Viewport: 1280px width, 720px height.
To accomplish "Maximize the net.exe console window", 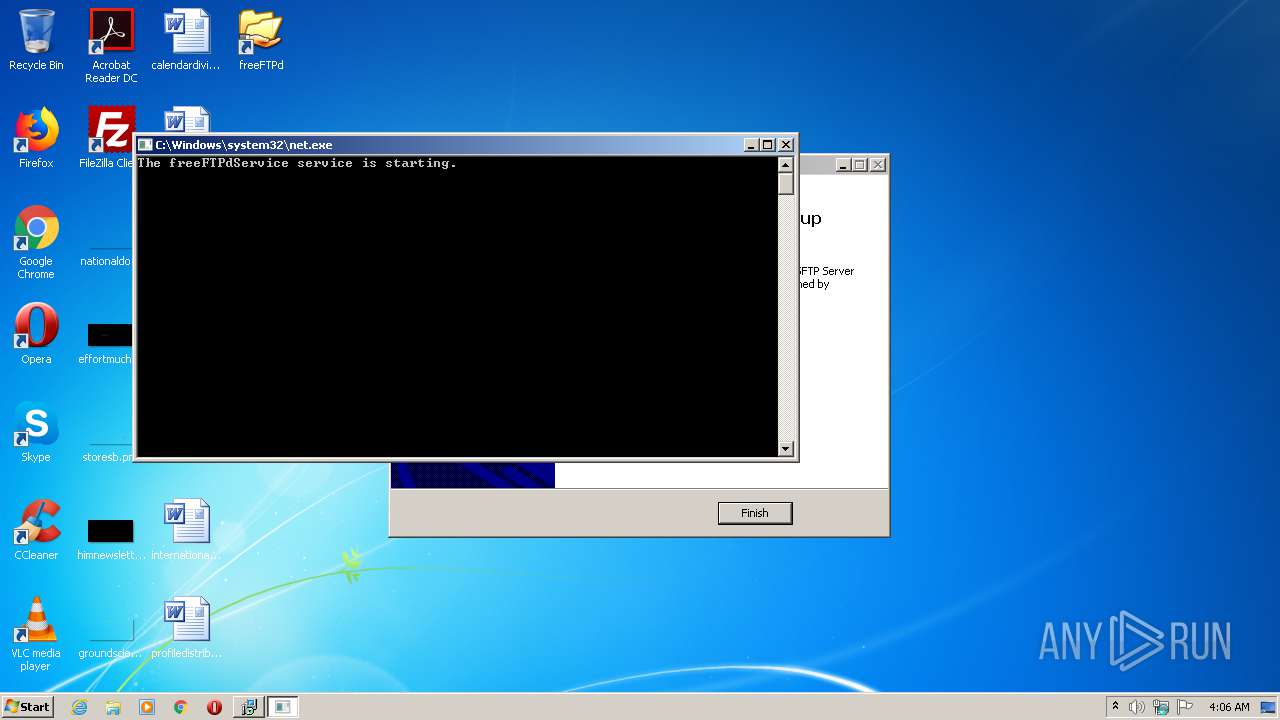I will point(768,145).
